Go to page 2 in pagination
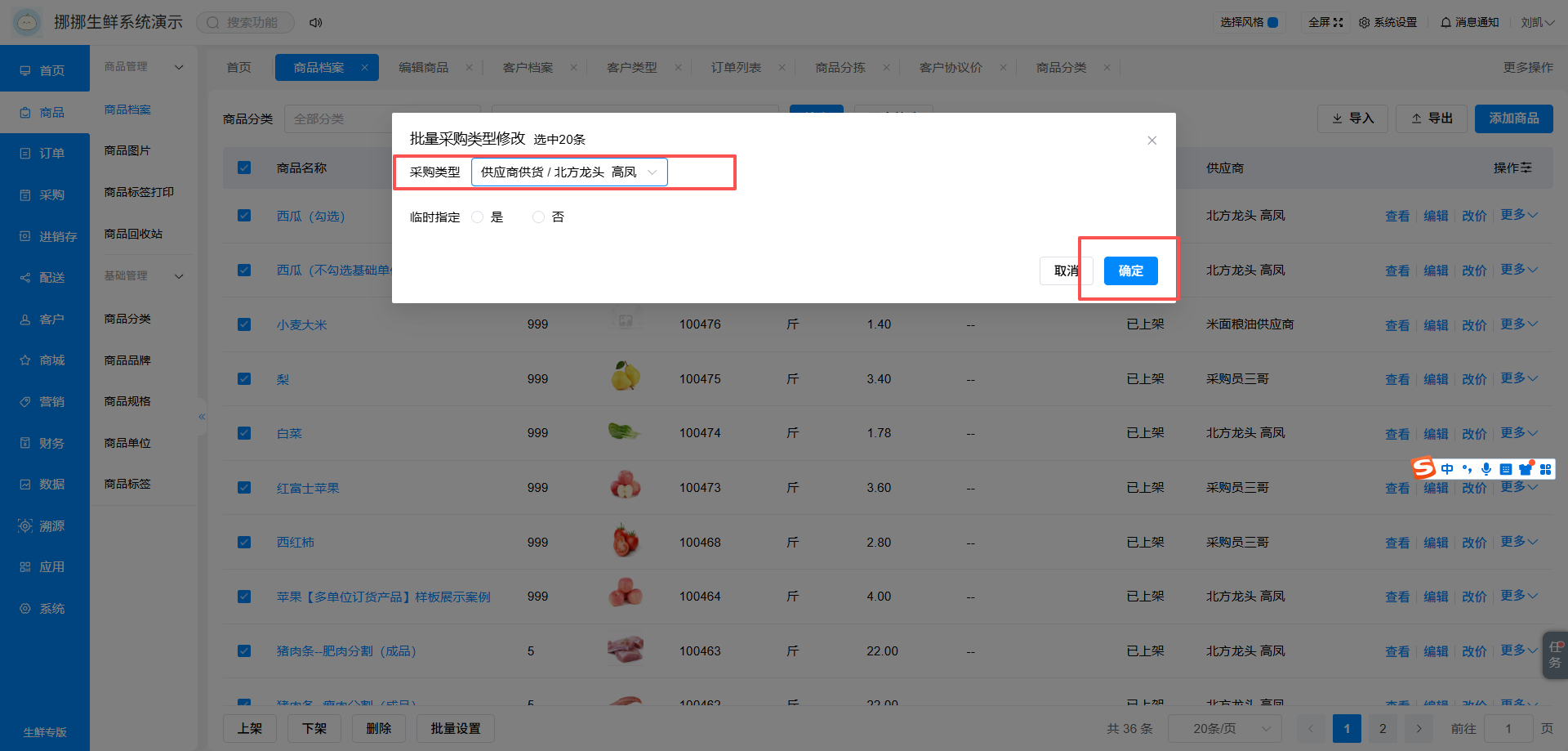The width and height of the screenshot is (1568, 751). pos(1383,729)
